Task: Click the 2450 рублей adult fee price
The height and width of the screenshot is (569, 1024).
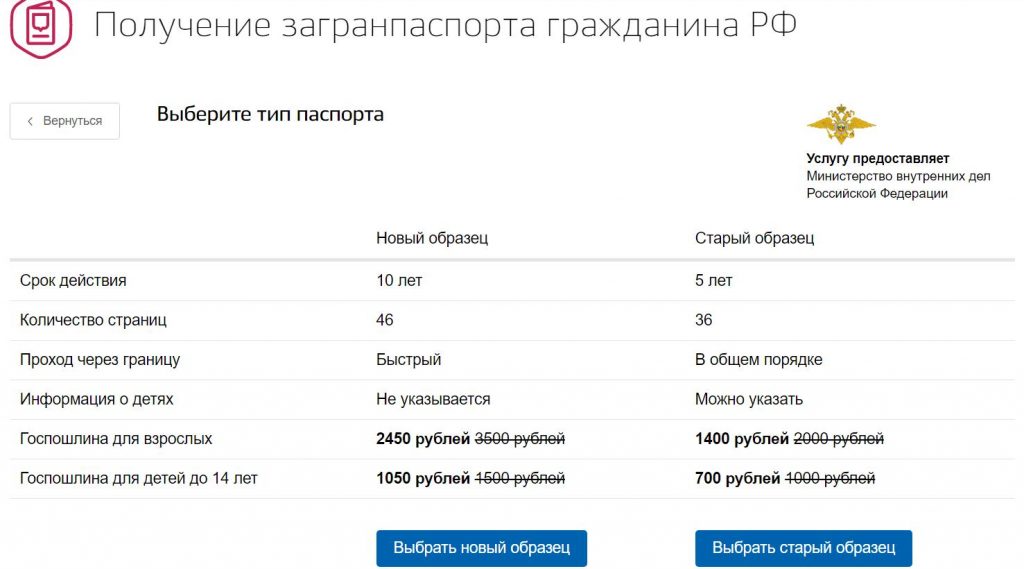Action: click(423, 438)
